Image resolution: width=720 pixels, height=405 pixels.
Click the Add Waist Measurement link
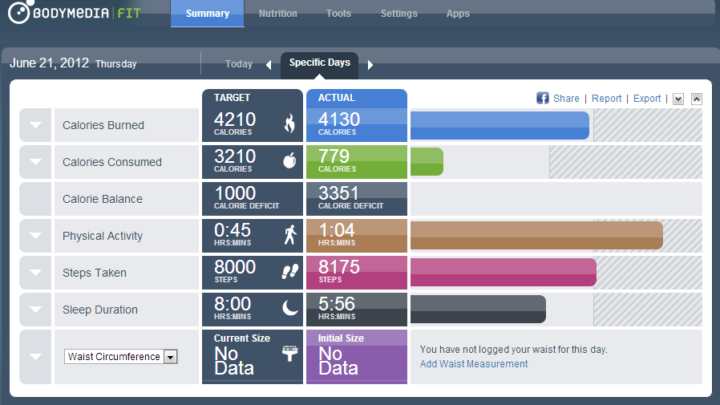point(474,364)
